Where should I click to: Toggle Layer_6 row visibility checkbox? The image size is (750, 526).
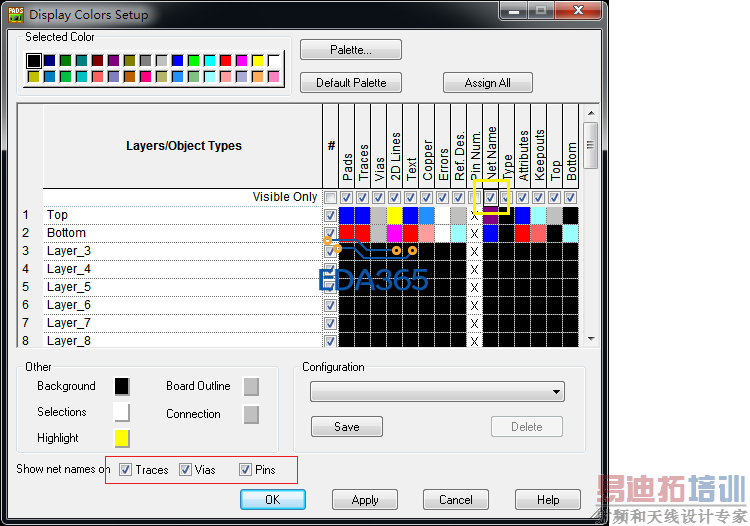331,305
